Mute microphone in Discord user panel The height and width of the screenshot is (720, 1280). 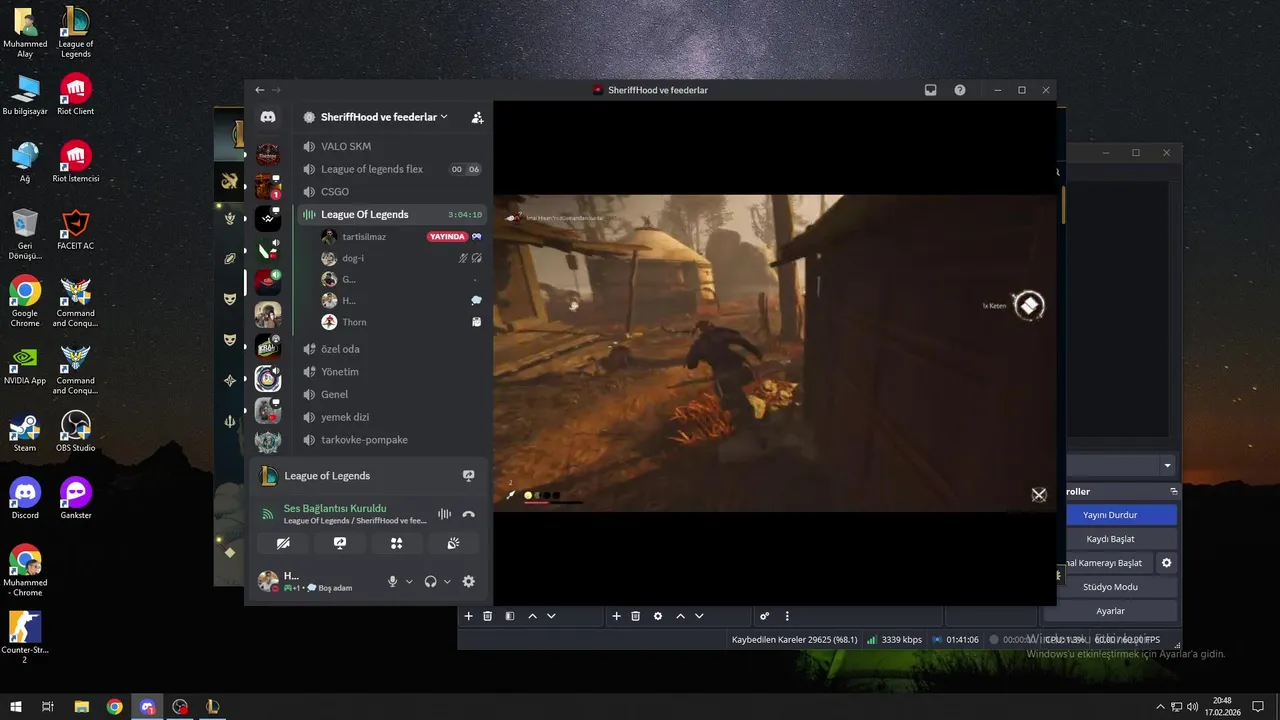pos(392,581)
